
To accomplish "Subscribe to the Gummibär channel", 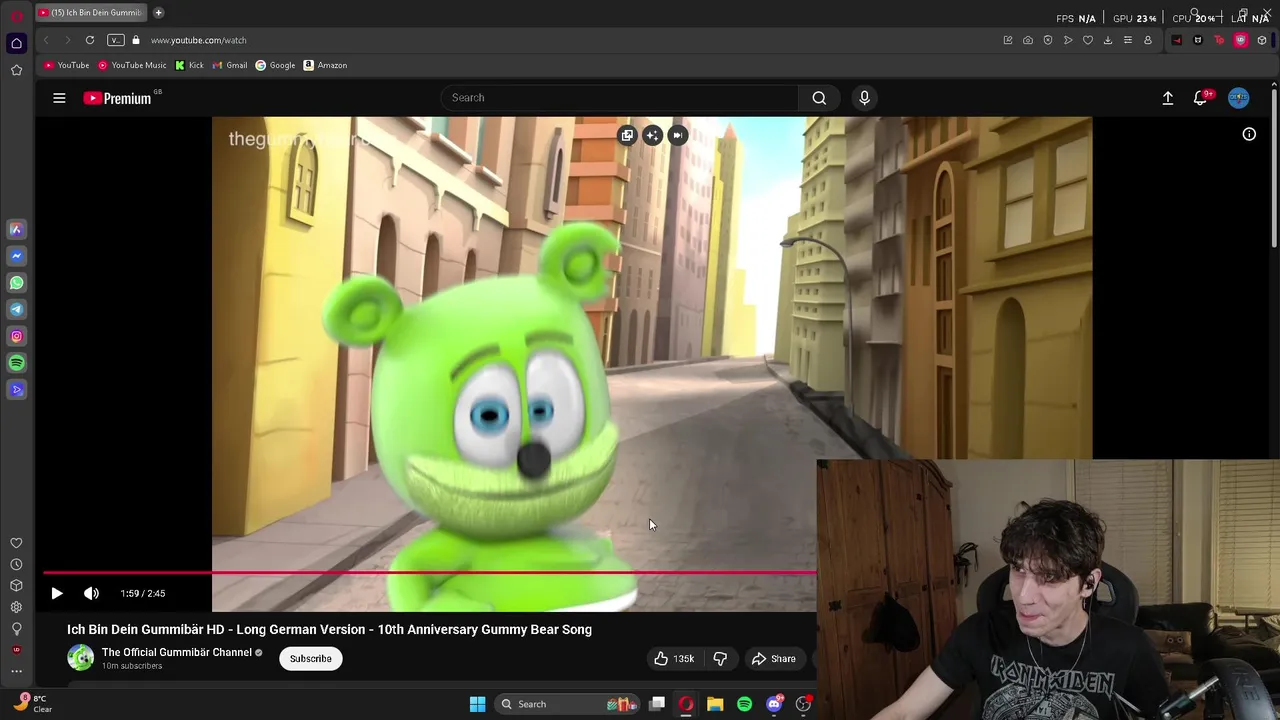I will (x=311, y=658).
